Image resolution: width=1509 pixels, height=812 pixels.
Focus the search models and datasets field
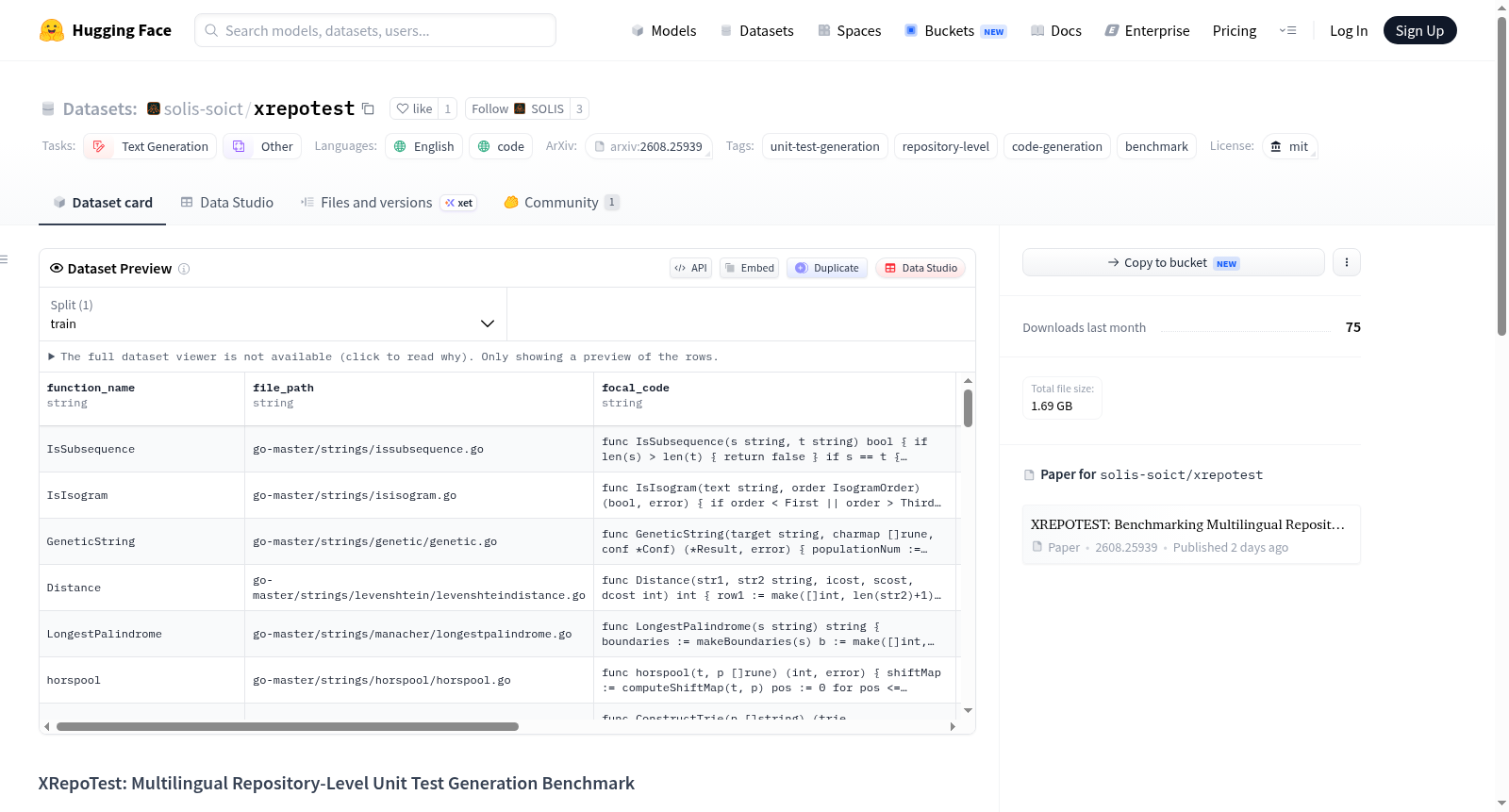coord(375,30)
